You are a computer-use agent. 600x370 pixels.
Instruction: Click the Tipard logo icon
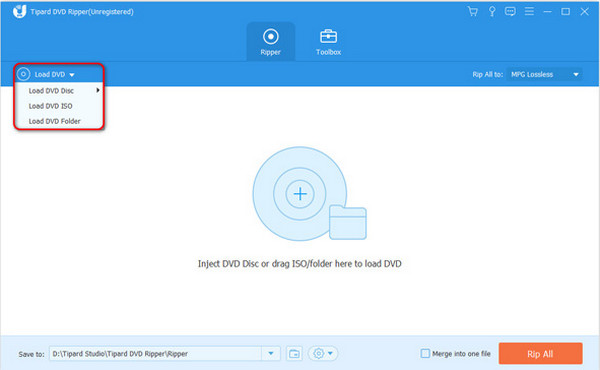tap(19, 11)
